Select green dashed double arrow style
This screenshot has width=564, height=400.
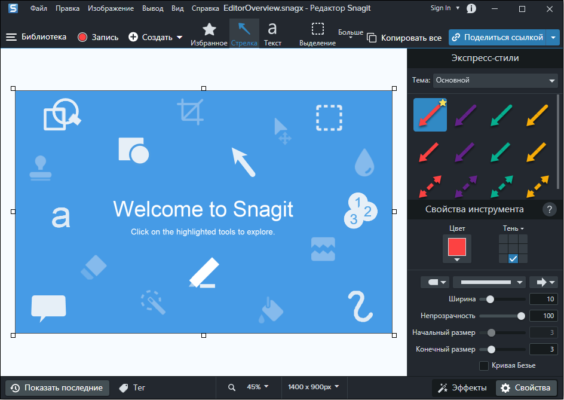pos(502,186)
